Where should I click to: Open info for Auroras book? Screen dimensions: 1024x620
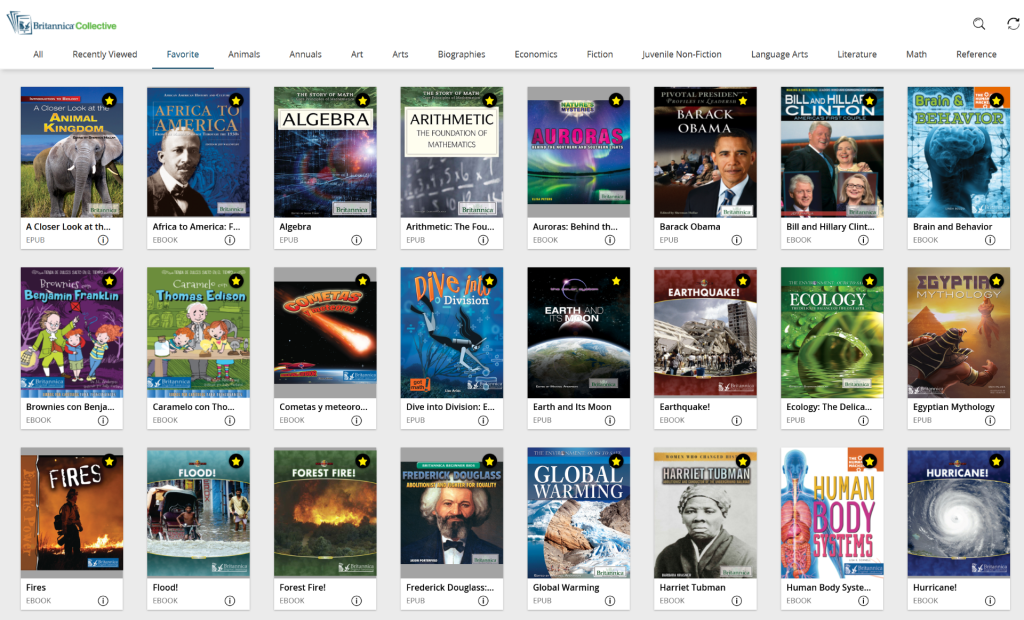pyautogui.click(x=610, y=240)
